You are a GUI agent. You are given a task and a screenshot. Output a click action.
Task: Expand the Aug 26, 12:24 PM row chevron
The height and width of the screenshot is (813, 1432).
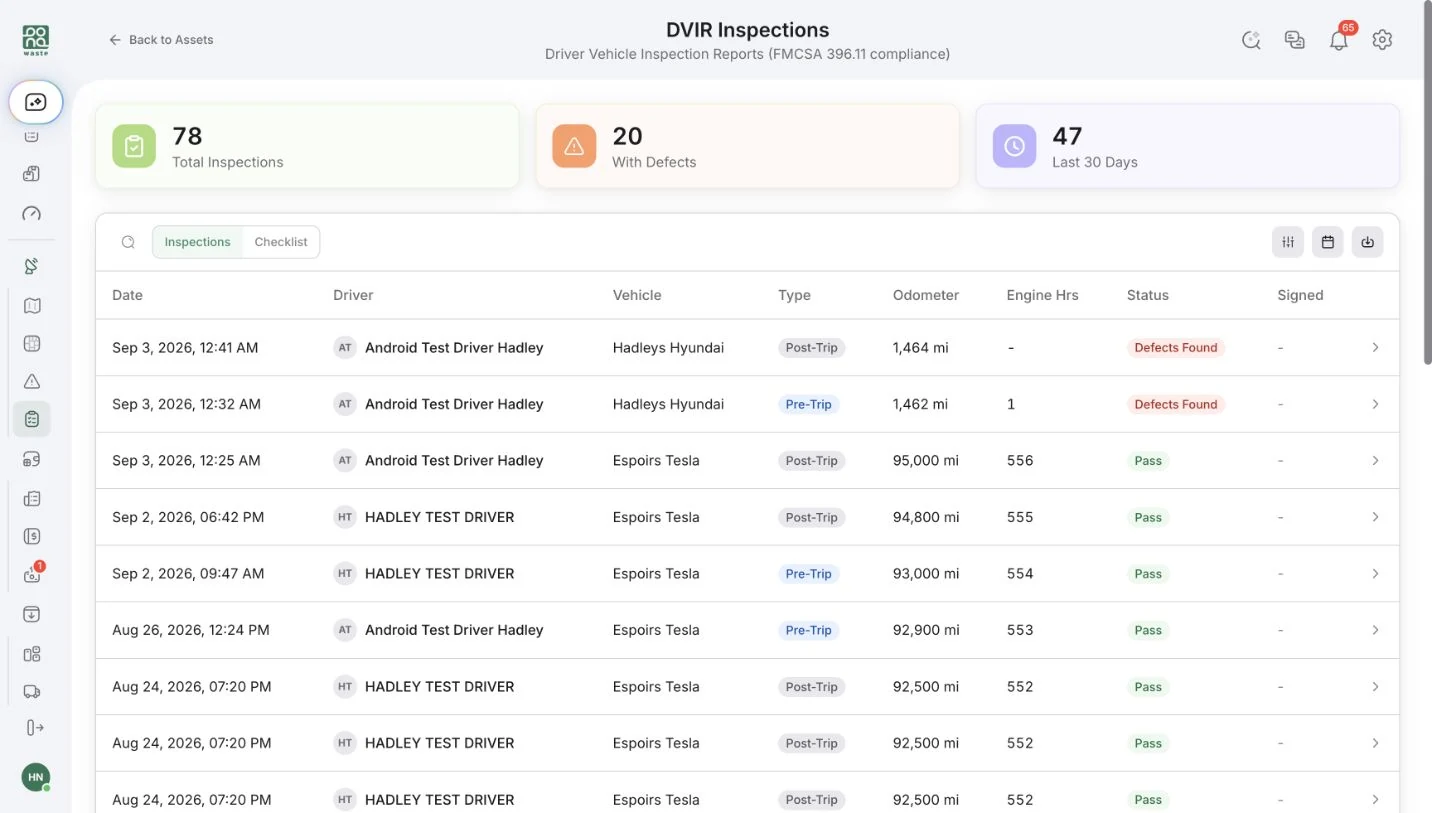[x=1375, y=630]
